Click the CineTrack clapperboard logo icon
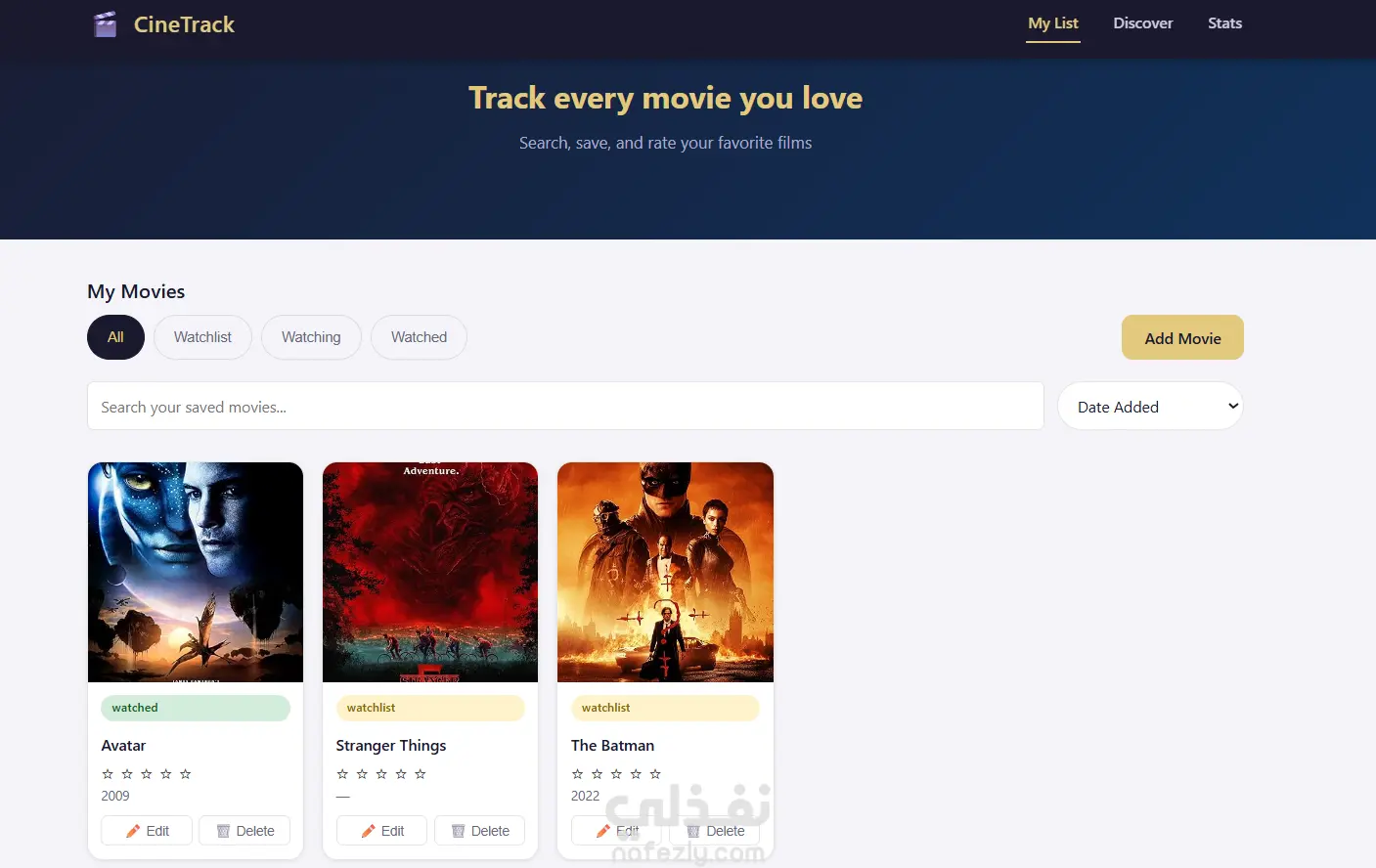The image size is (1376, 868). tap(105, 24)
